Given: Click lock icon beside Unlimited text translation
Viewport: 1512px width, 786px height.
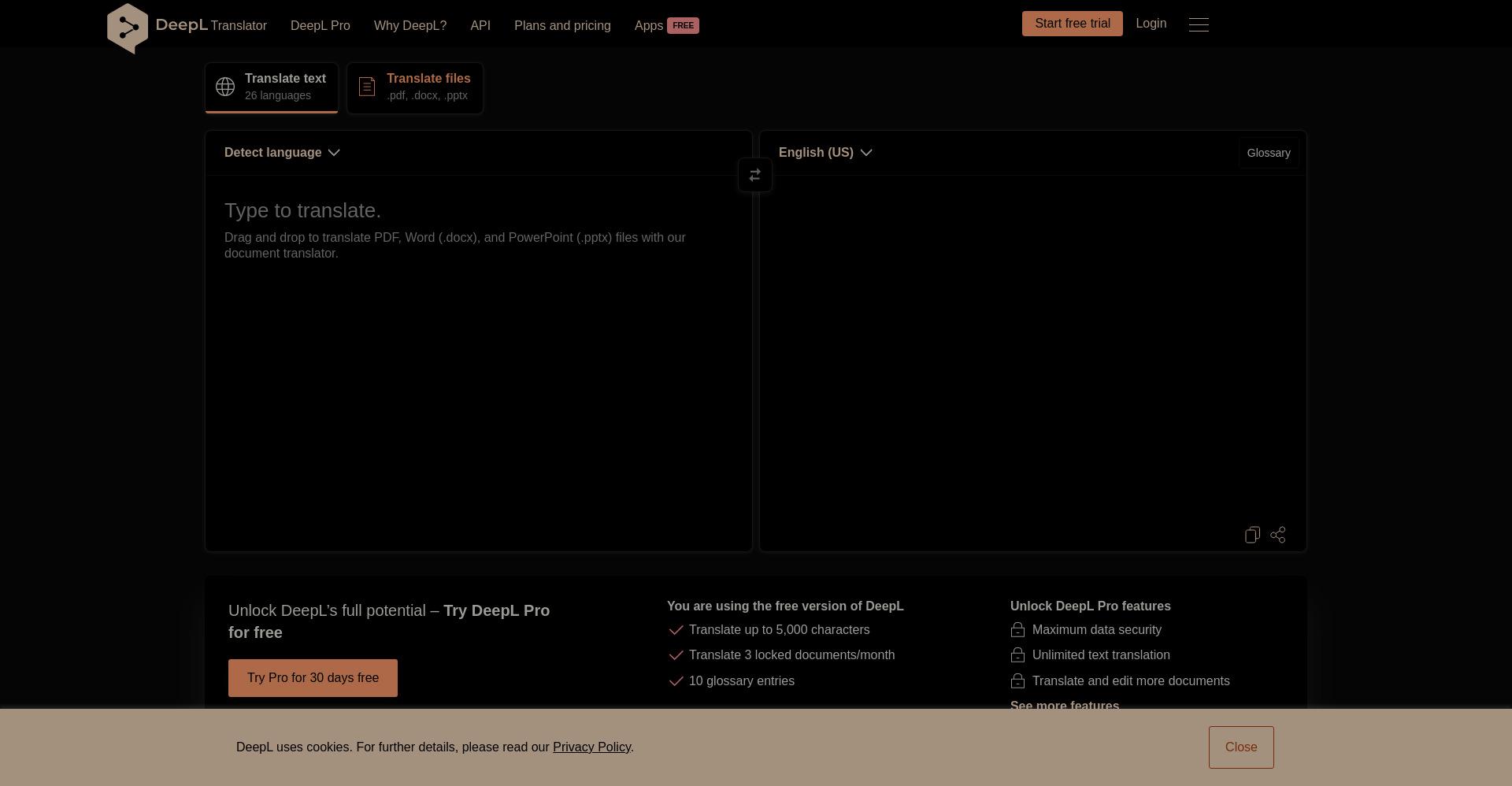Looking at the screenshot, I should [1017, 655].
